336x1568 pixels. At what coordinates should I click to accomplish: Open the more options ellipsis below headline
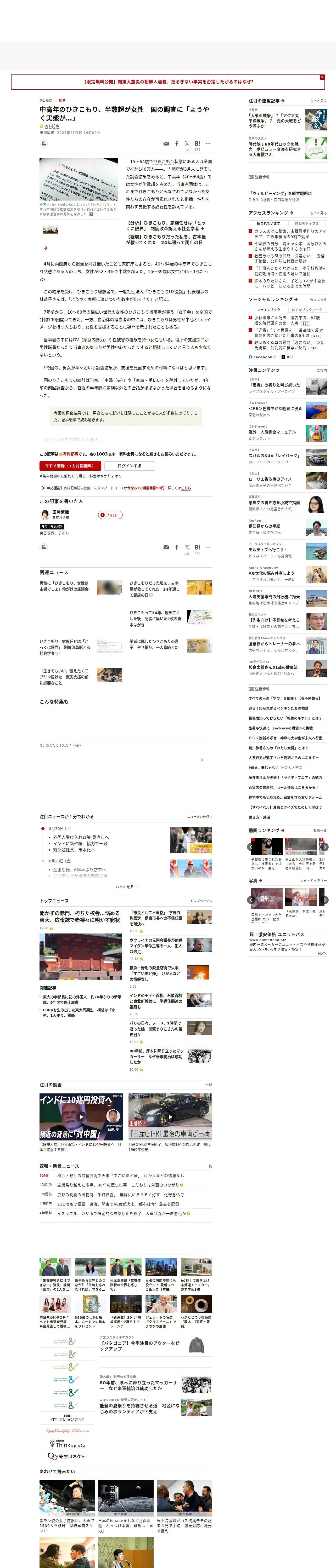[x=208, y=144]
